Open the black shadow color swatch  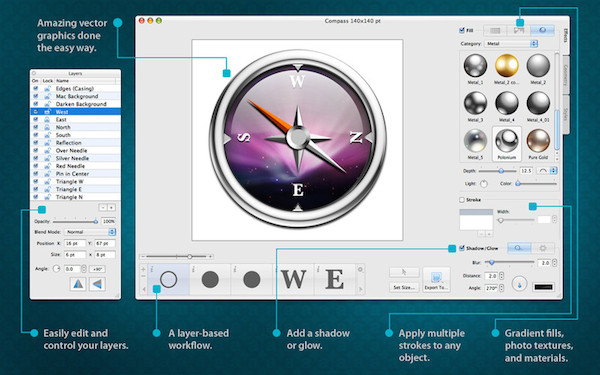543,287
